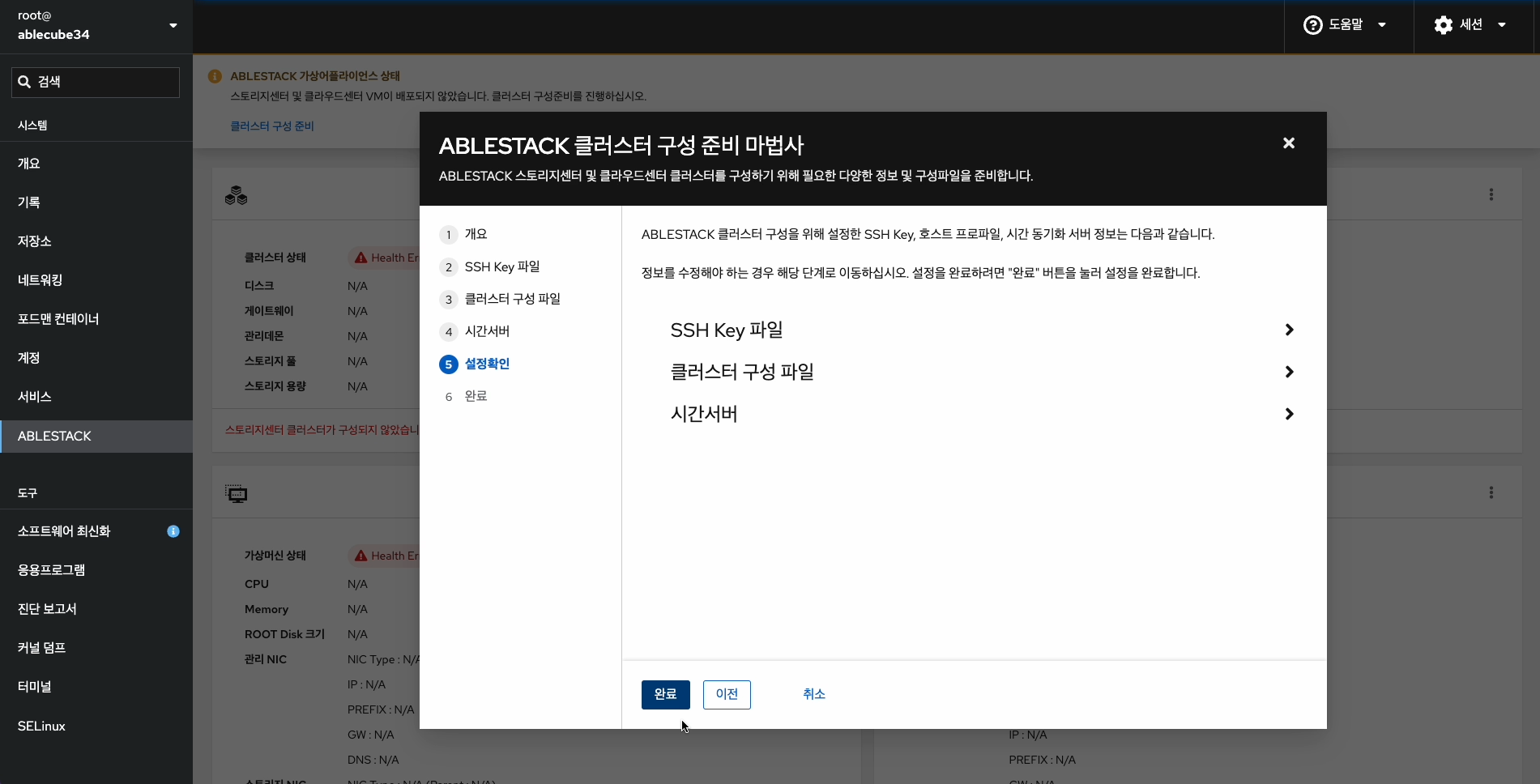Open the 클러스터 구성 준비 link
Image resolution: width=1540 pixels, height=784 pixels.
[272, 126]
